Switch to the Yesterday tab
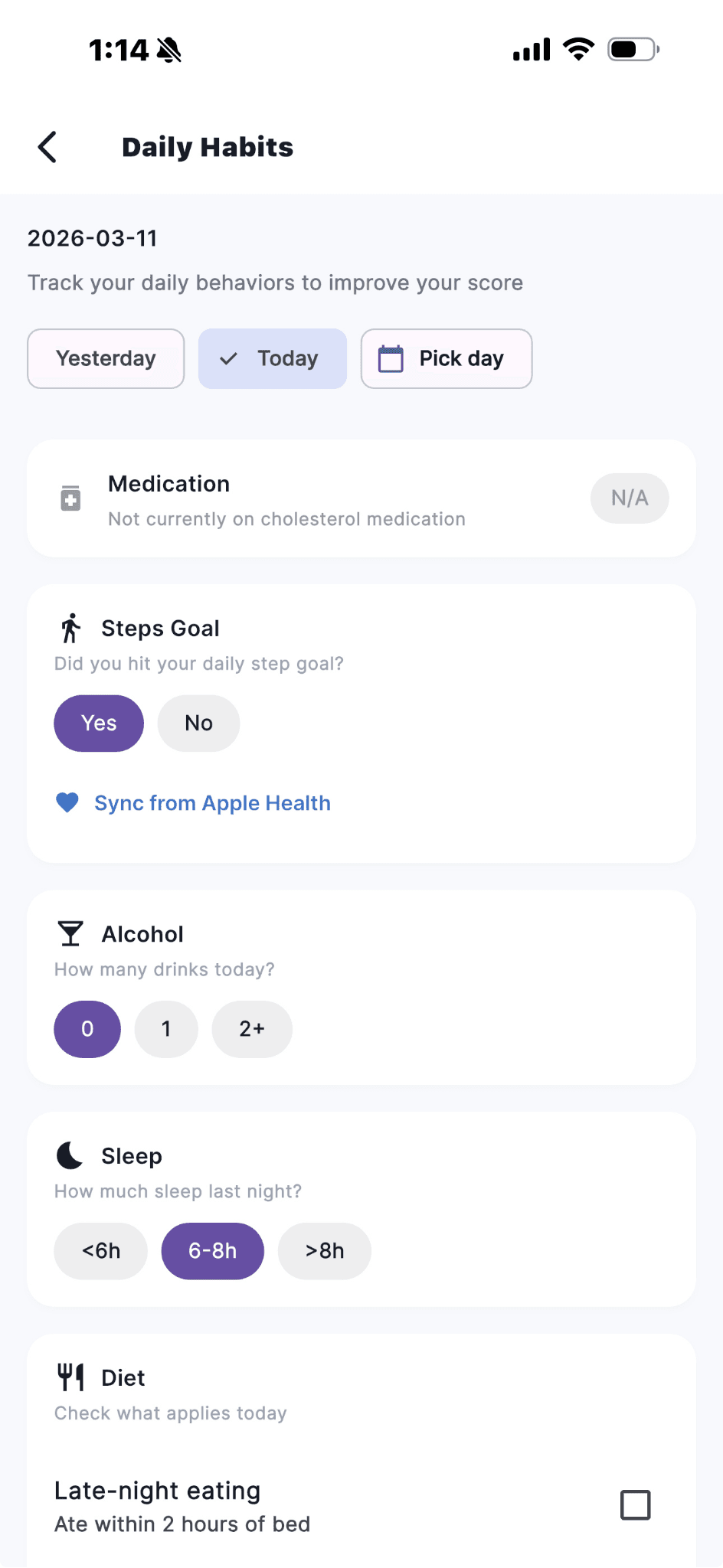Viewport: 723px width, 1568px height. tap(106, 359)
